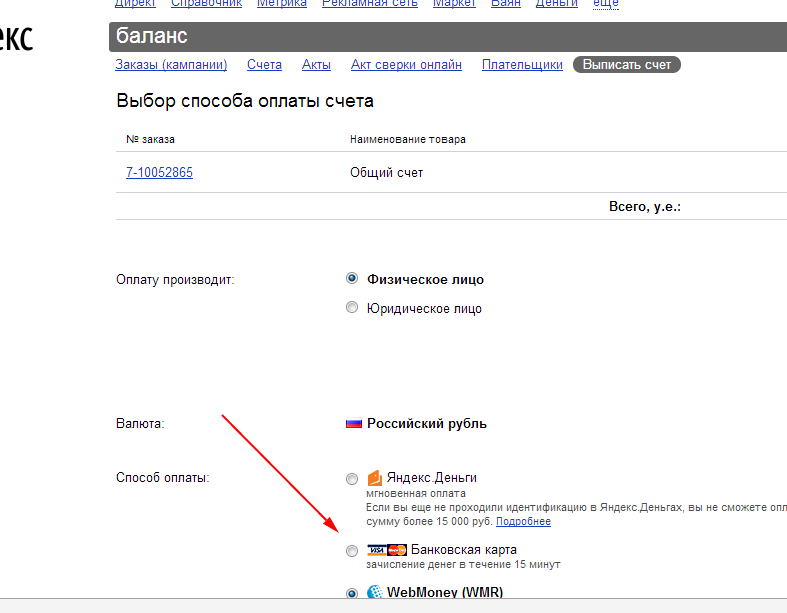Click the 'Способ оплаты:' label
787x613 pixels.
(163, 477)
